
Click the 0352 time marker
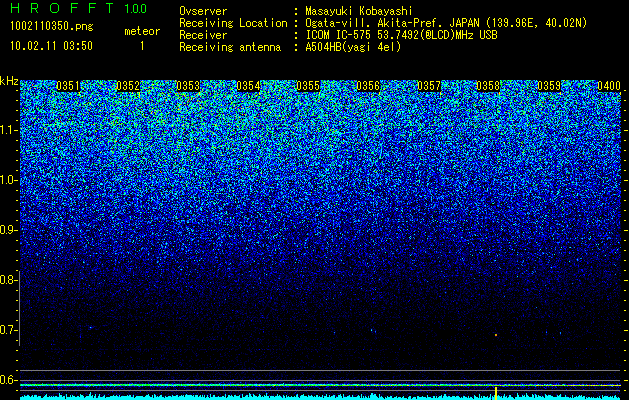point(128,86)
